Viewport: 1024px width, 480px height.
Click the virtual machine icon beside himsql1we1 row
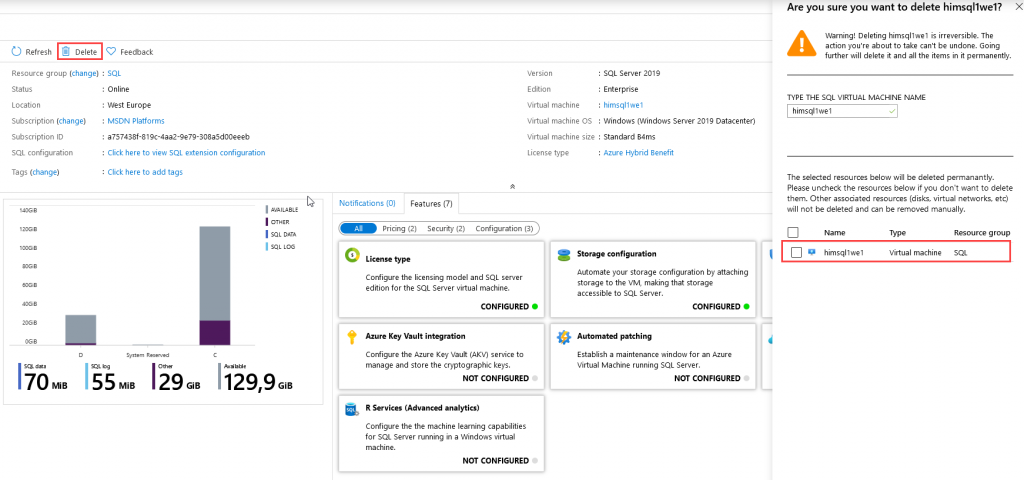(x=812, y=252)
